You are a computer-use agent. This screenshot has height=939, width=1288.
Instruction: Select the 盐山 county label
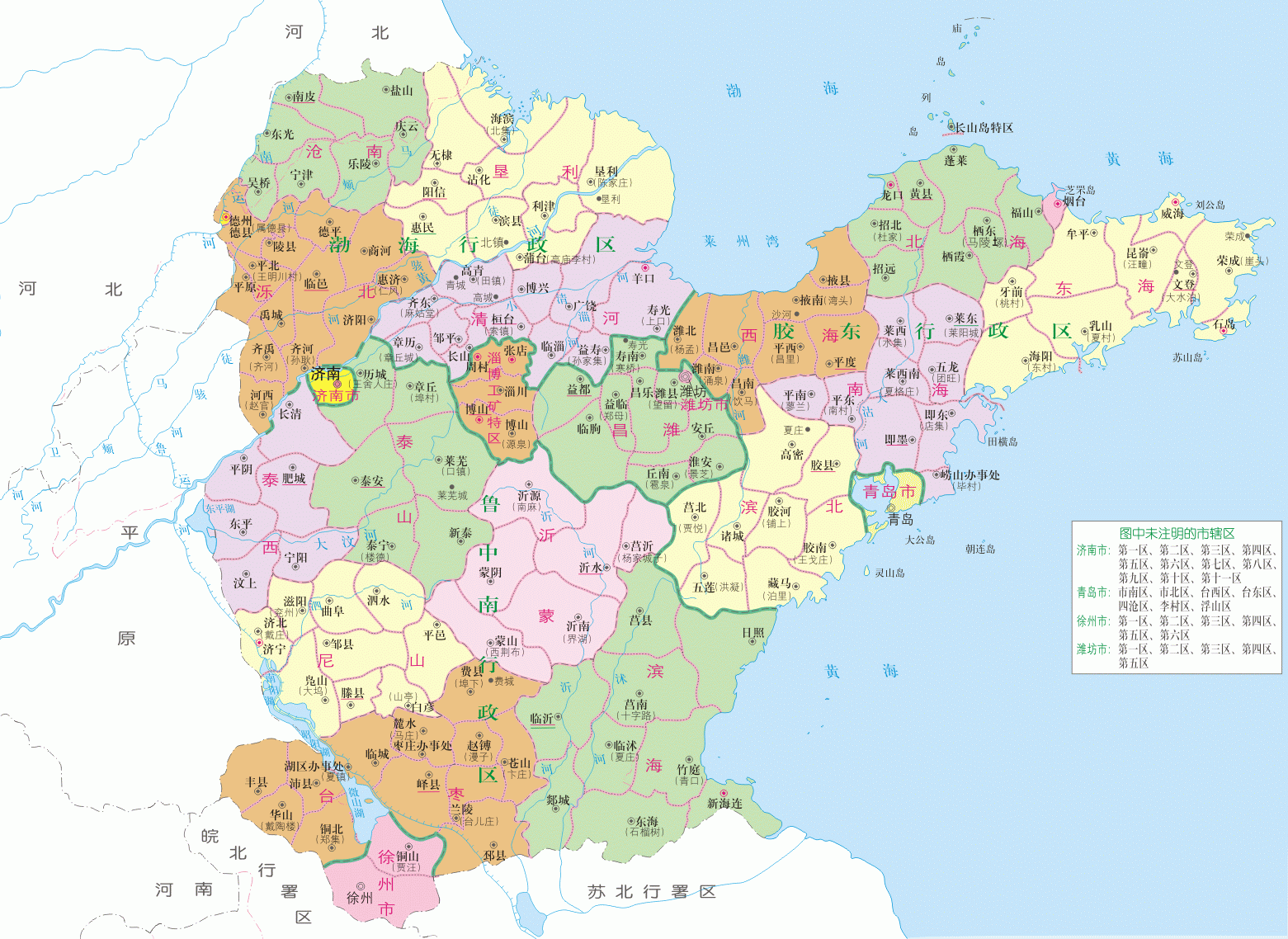[401, 91]
